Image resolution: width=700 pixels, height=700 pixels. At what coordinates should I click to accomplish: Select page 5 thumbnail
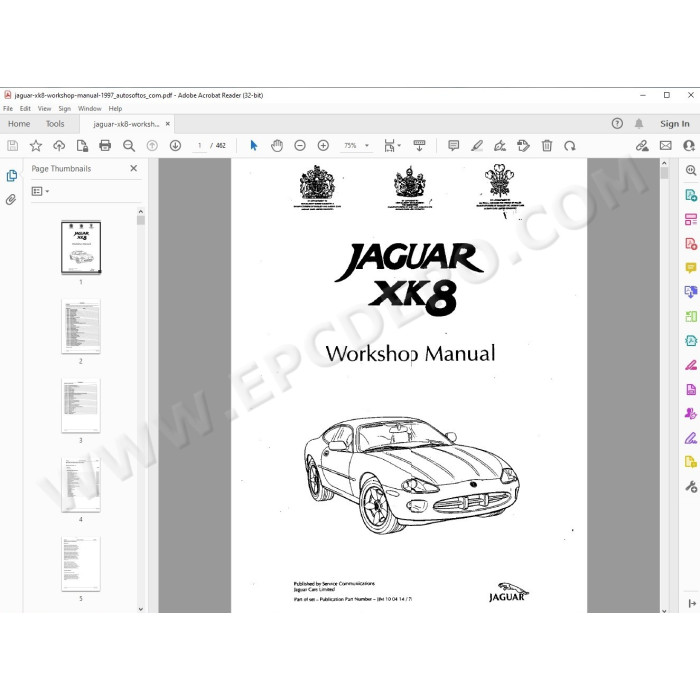pyautogui.click(x=81, y=564)
